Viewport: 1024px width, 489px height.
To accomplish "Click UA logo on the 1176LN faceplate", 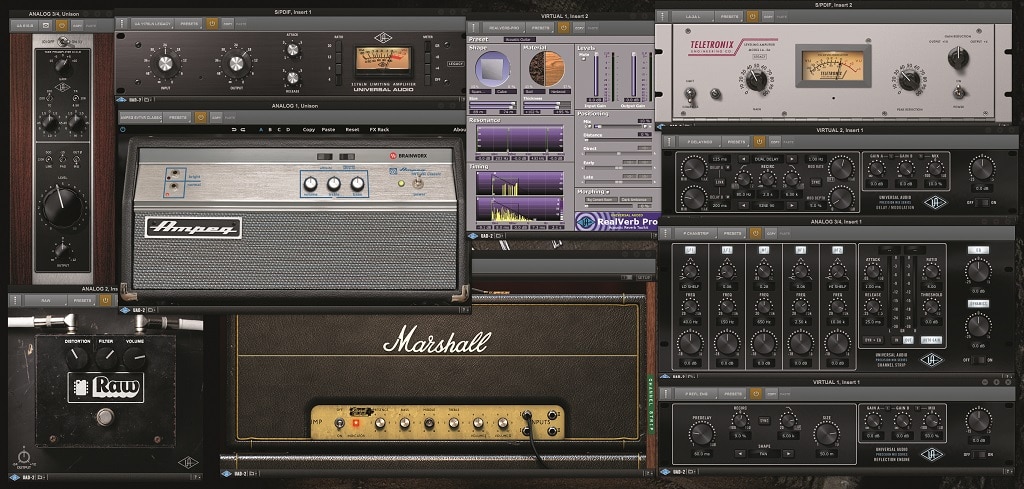I will pyautogui.click(x=383, y=38).
